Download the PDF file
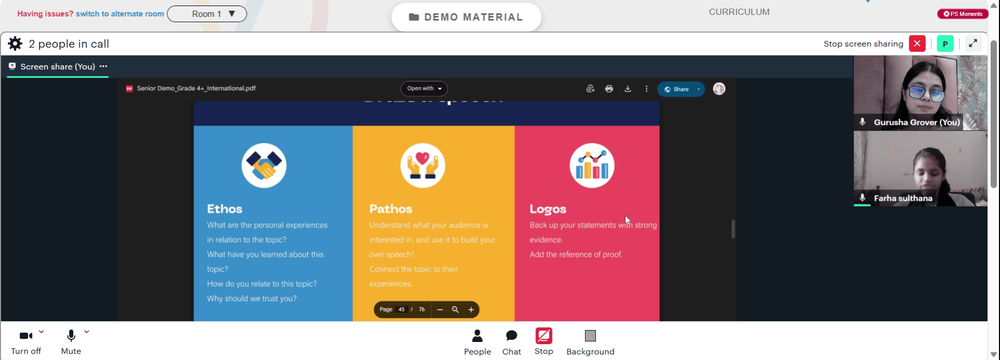The width and height of the screenshot is (1000, 360). pyautogui.click(x=628, y=89)
